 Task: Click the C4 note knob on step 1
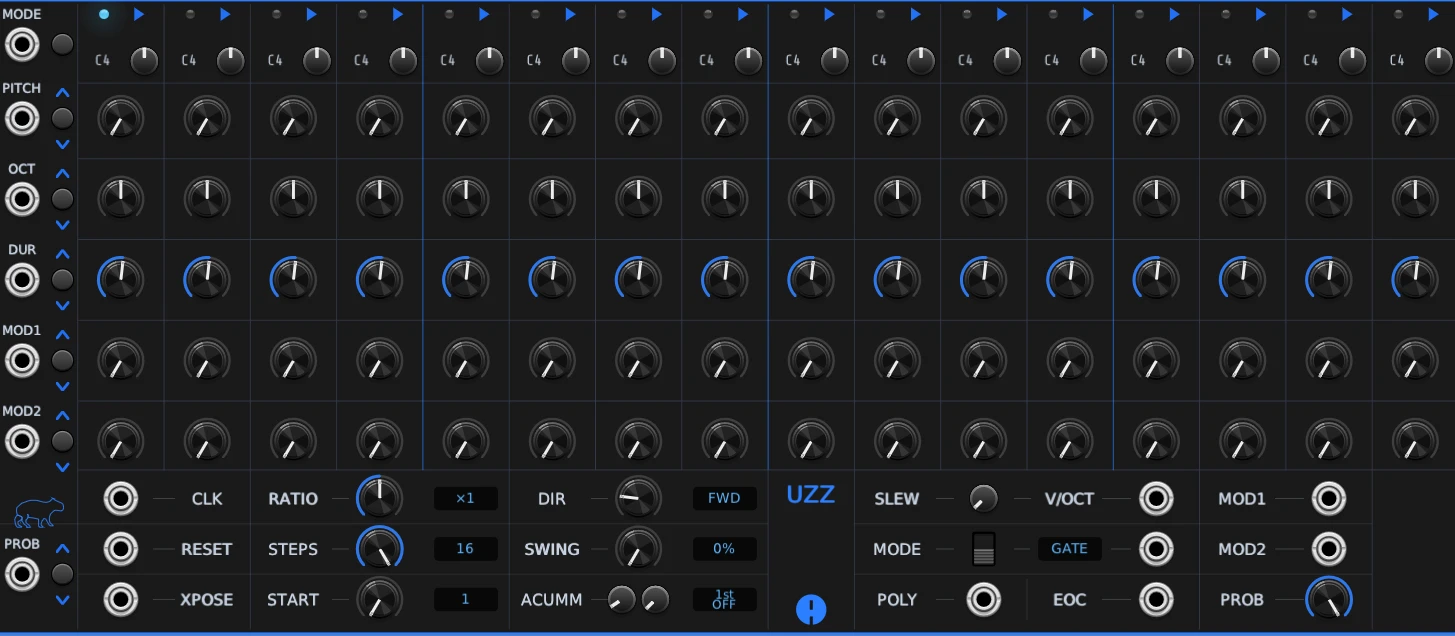145,61
